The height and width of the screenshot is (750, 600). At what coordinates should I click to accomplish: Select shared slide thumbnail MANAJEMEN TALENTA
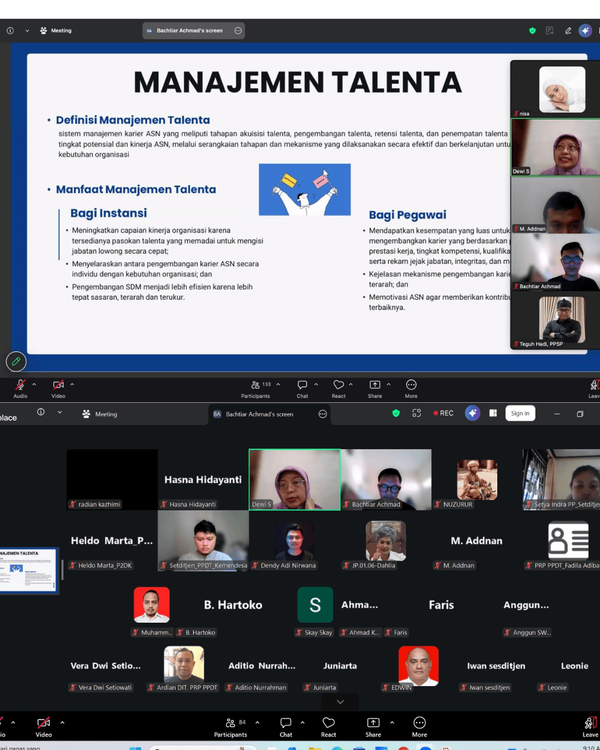(29, 571)
